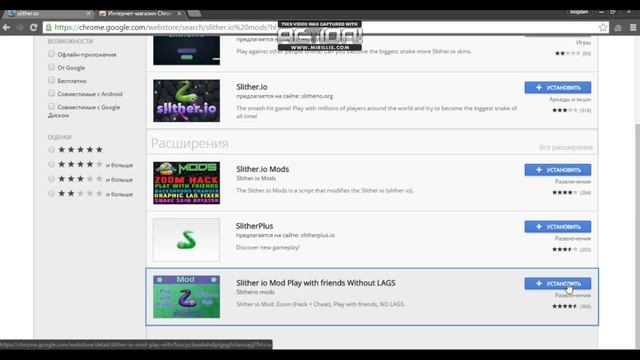Click the star rating of Slither.io app
This screenshot has width=640, height=360.
pos(565,110)
